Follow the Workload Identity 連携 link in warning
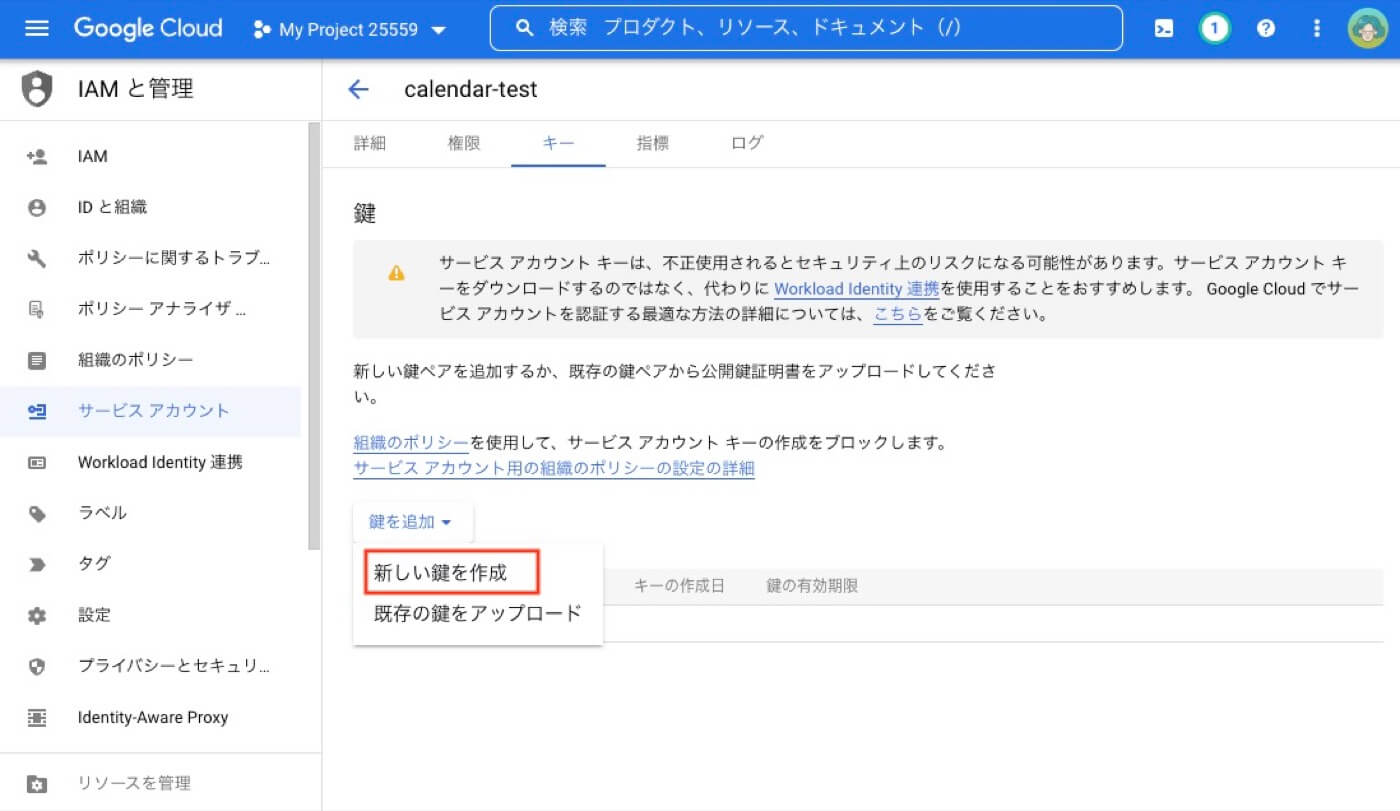This screenshot has width=1400, height=811. point(856,289)
